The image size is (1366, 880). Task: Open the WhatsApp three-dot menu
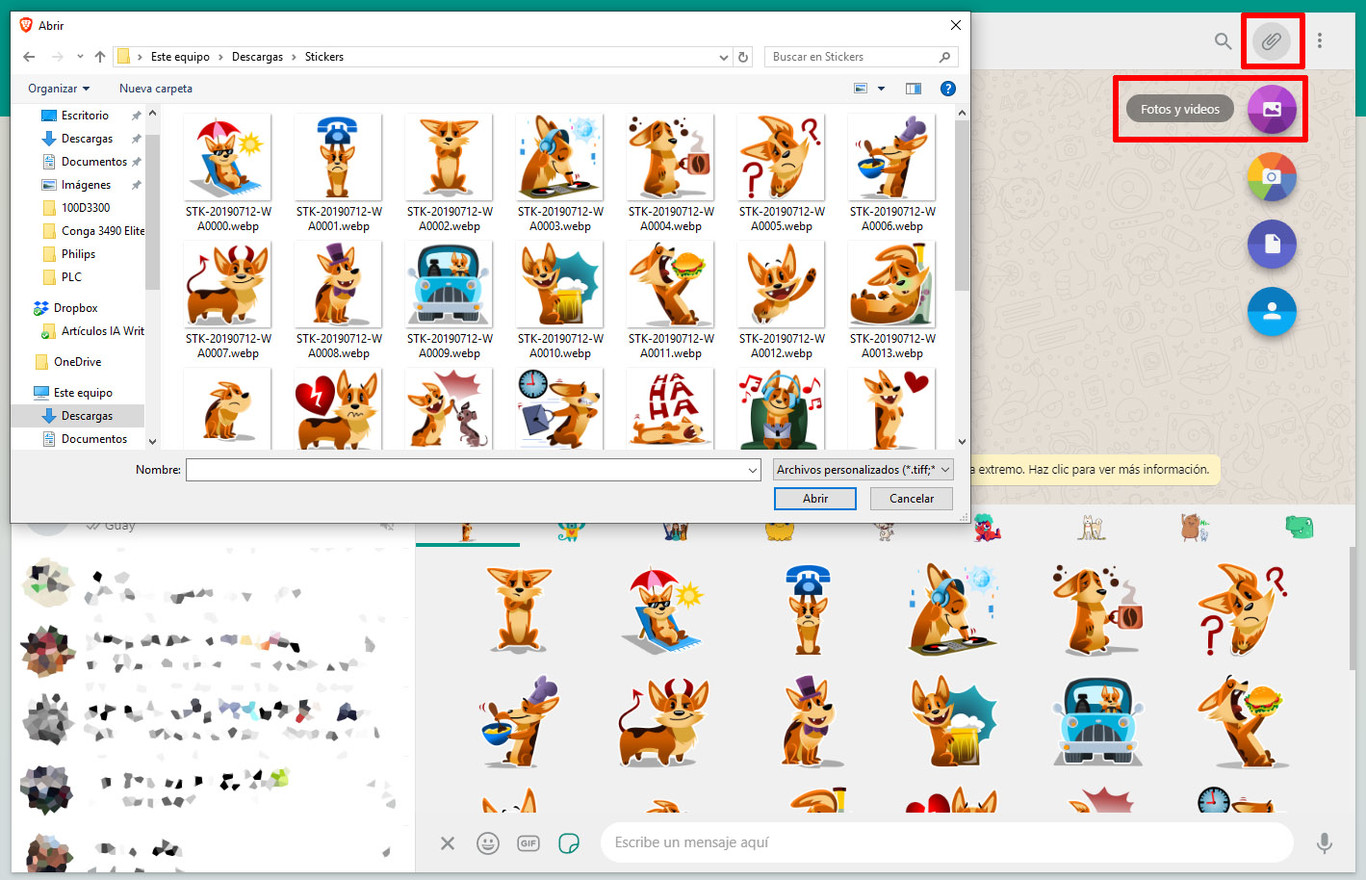click(x=1320, y=41)
